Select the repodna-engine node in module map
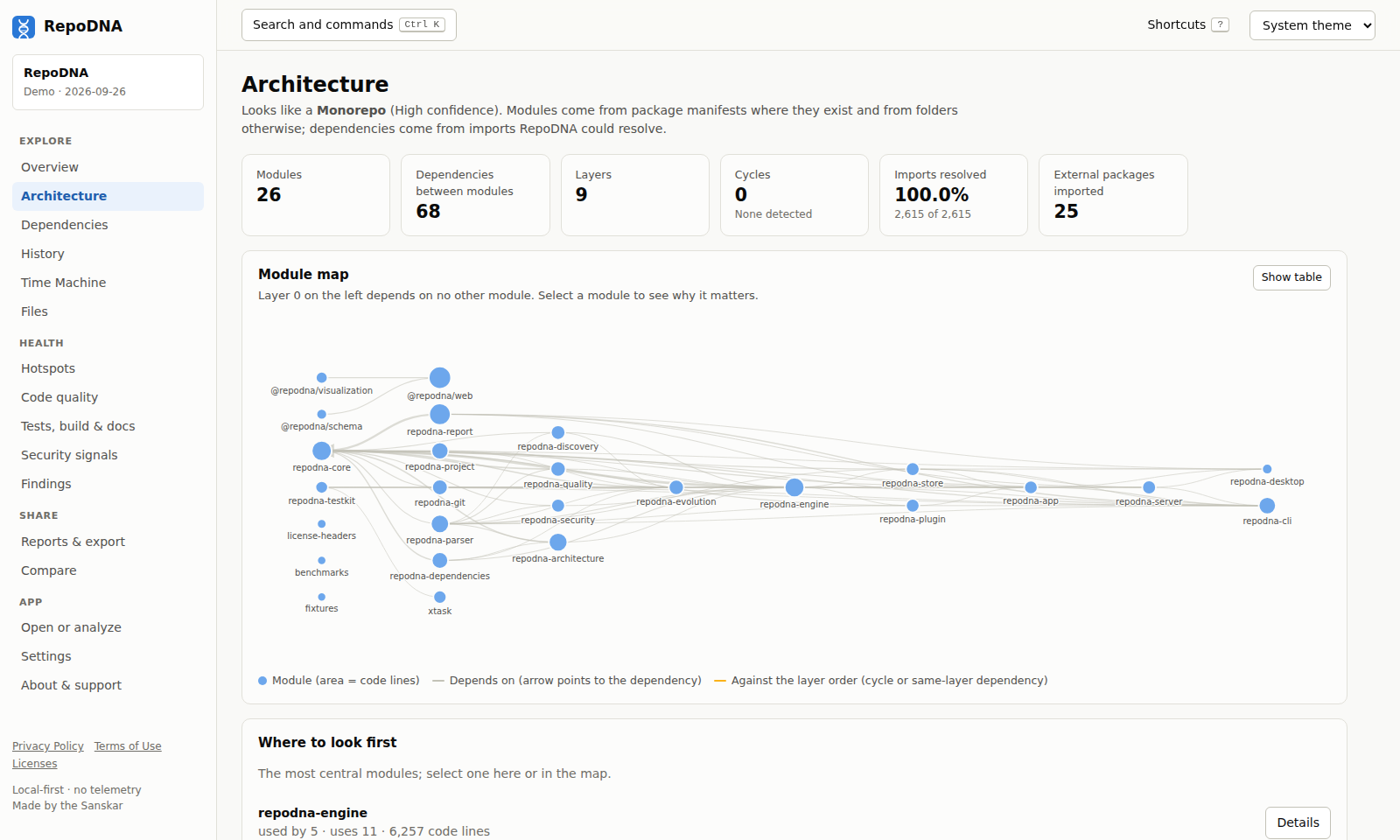This screenshot has height=840, width=1400. point(794,487)
